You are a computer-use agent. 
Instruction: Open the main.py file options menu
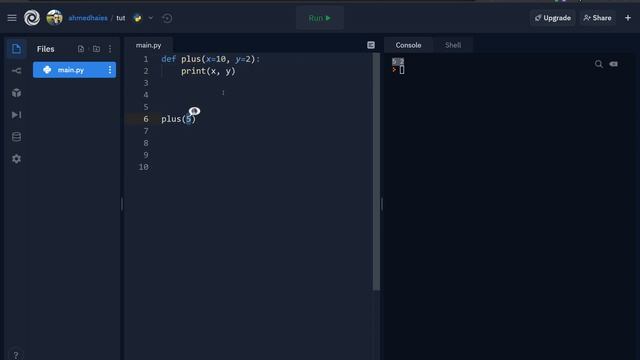point(110,70)
